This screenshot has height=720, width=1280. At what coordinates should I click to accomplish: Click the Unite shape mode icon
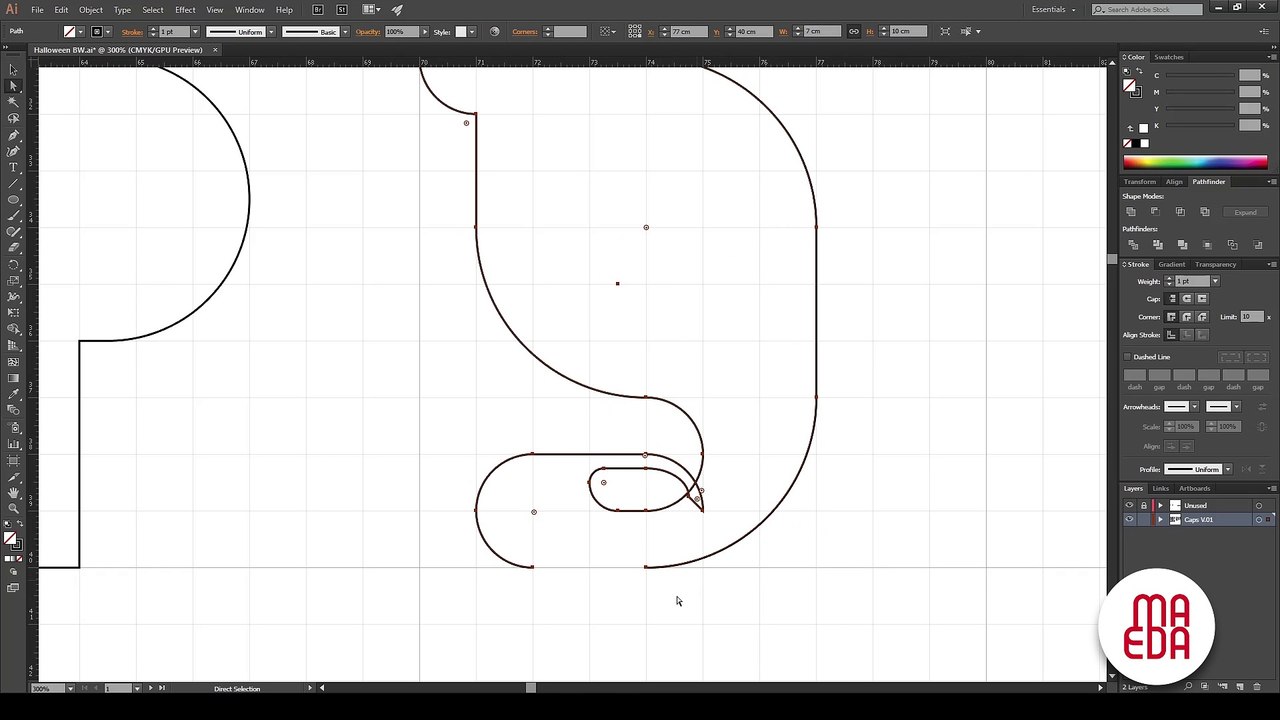coord(1131,212)
